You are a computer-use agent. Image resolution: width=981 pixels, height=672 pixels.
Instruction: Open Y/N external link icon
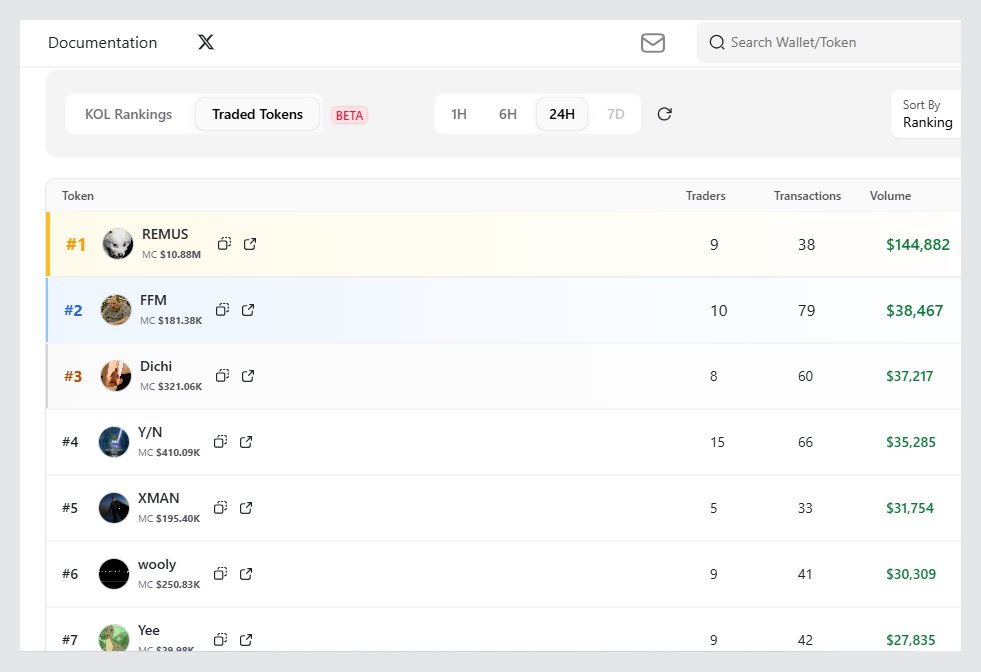(246, 442)
